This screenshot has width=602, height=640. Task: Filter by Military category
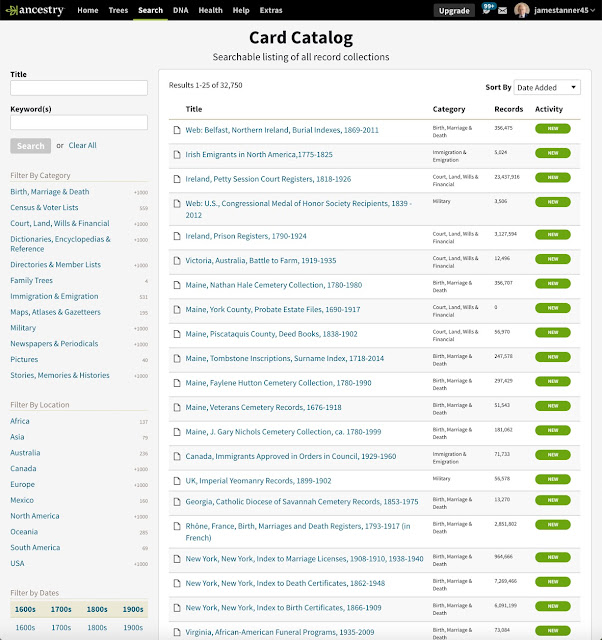tap(23, 328)
